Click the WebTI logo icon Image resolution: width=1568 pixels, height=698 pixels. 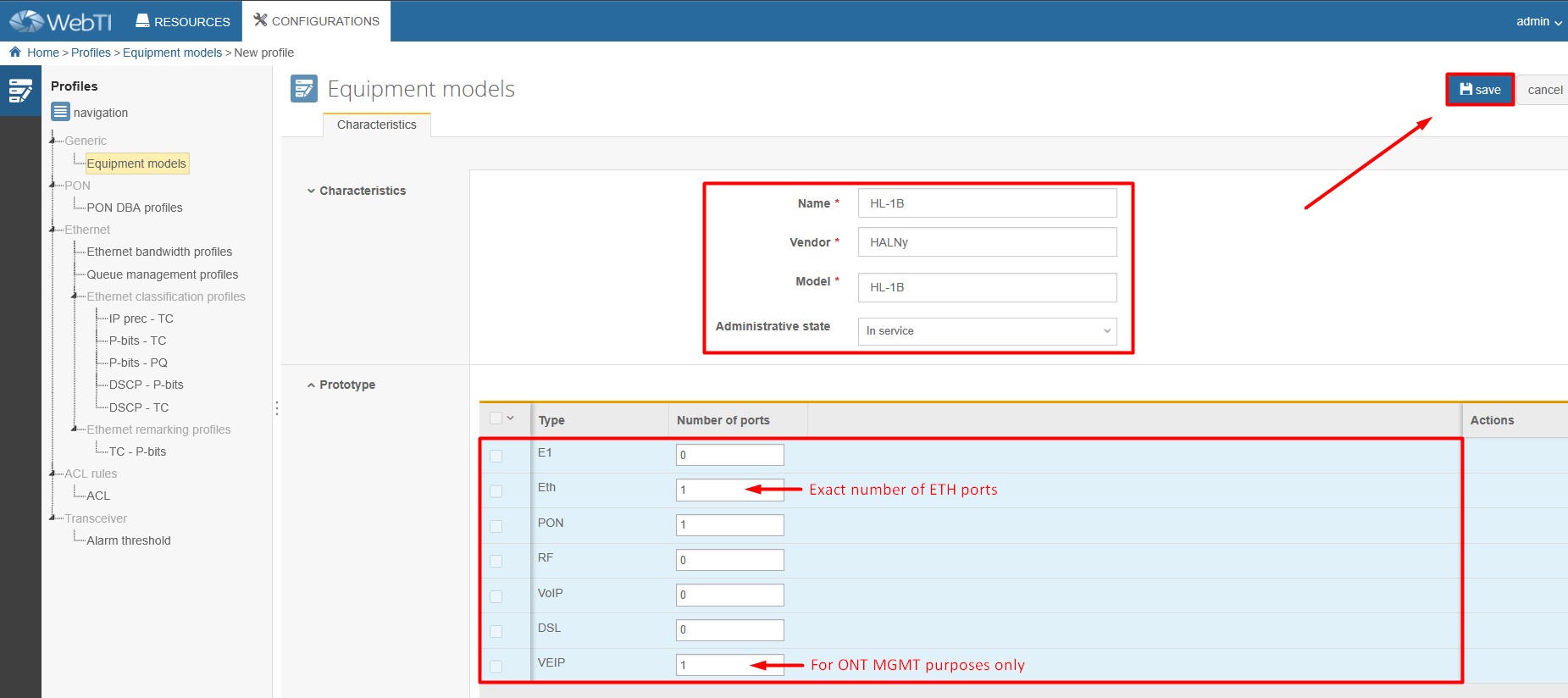point(25,21)
